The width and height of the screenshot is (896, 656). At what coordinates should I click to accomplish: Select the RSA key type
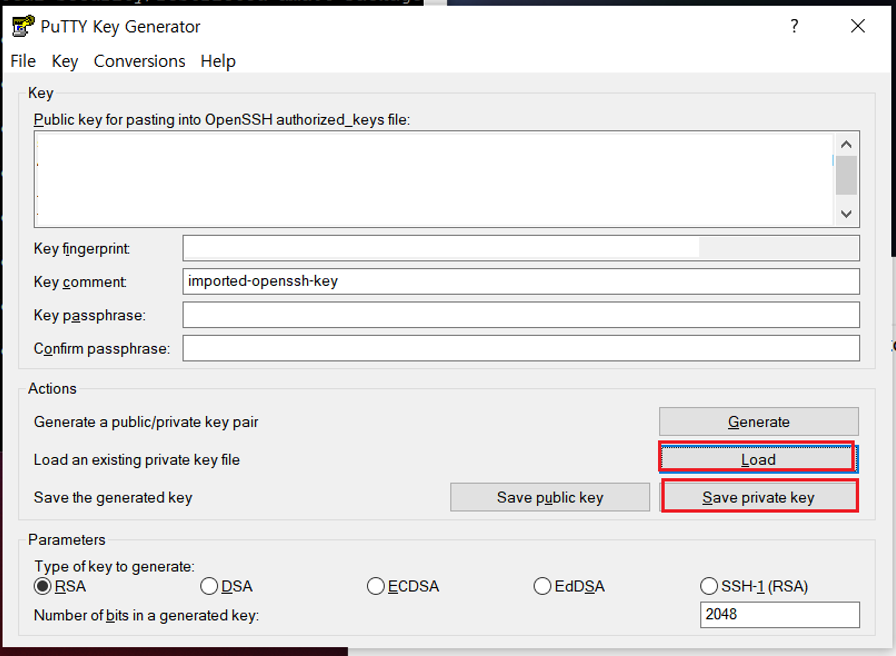tap(60, 586)
